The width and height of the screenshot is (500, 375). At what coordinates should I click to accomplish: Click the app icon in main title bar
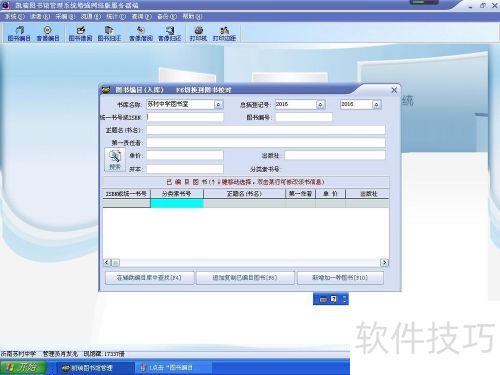pyautogui.click(x=5, y=5)
